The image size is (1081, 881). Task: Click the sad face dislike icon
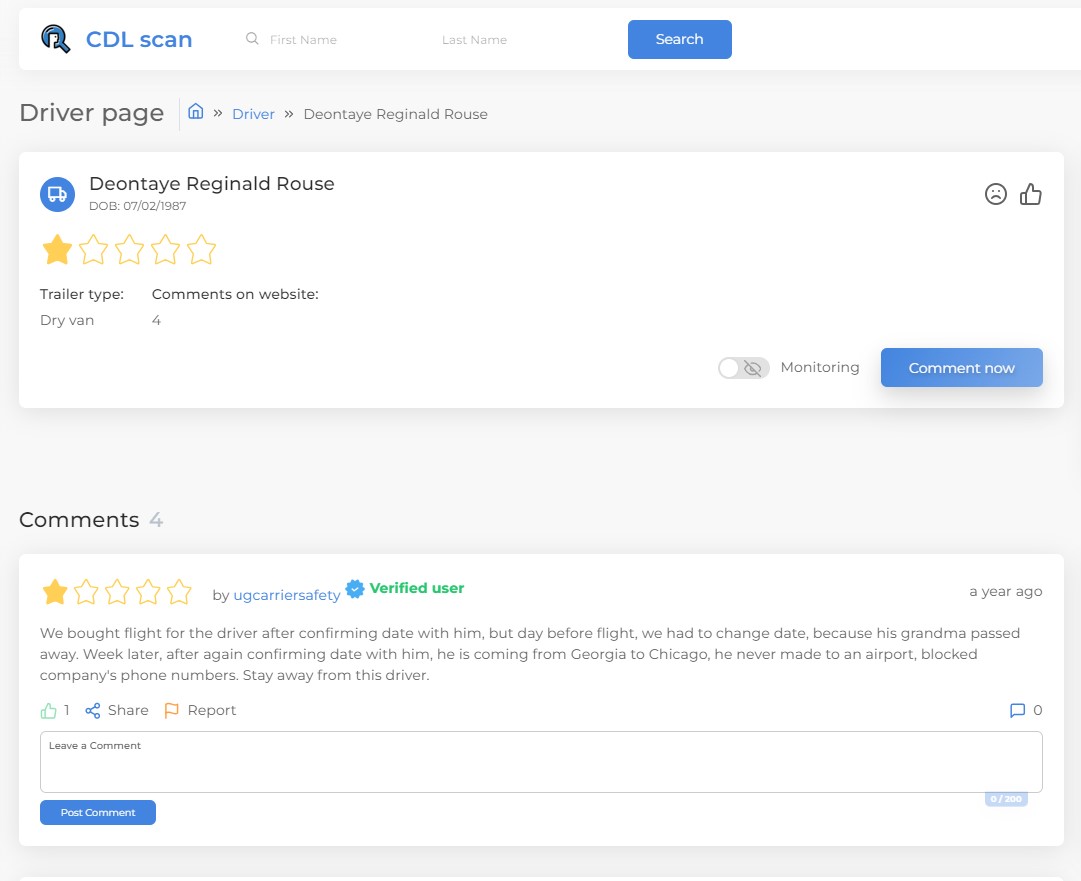pyautogui.click(x=995, y=194)
